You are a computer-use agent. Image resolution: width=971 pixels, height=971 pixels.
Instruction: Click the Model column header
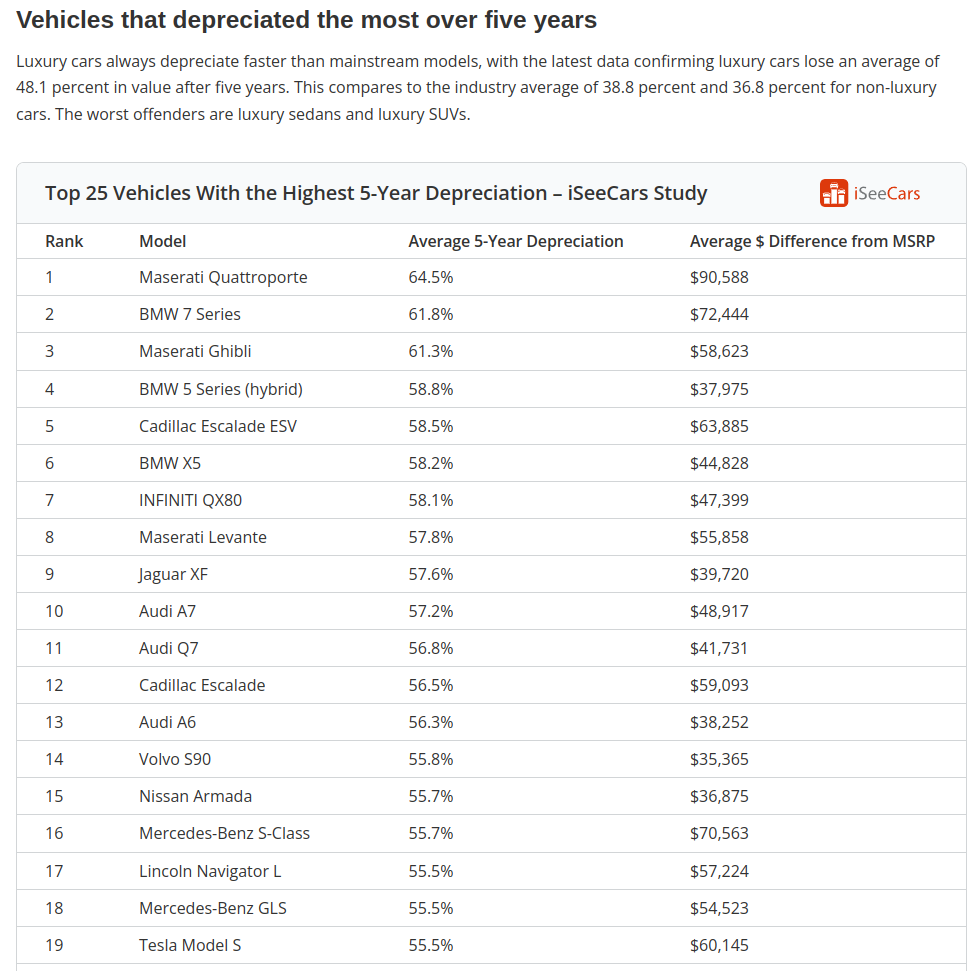[x=162, y=241]
